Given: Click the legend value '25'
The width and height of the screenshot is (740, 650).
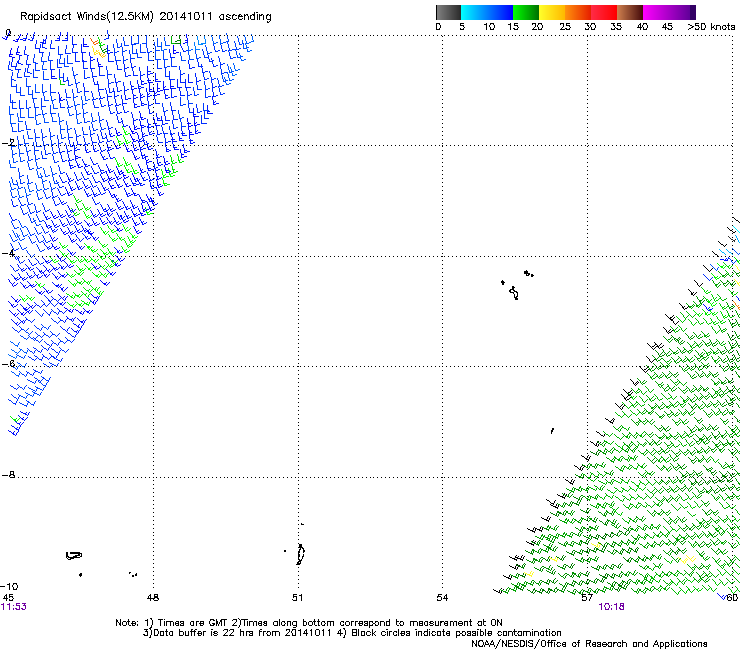Looking at the screenshot, I should coord(565,27).
